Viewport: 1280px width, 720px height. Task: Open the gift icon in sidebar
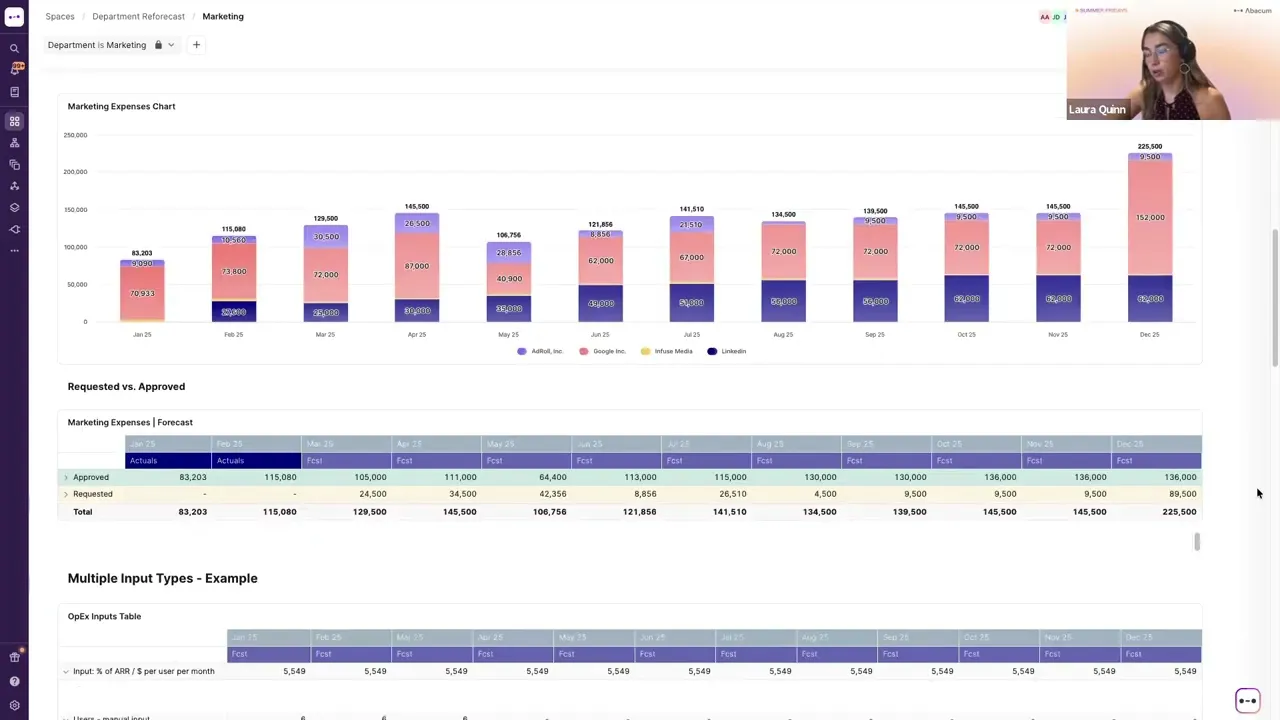pos(14,657)
